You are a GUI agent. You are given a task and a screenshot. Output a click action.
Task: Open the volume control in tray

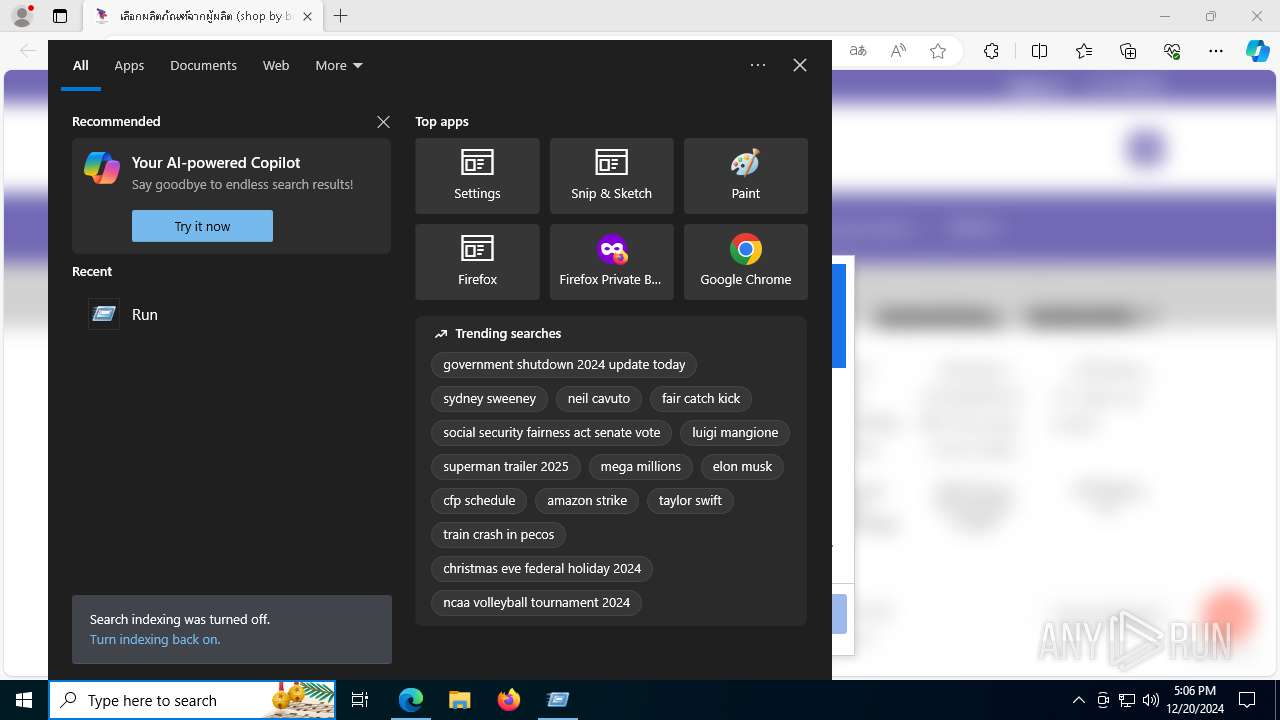[x=1150, y=700]
